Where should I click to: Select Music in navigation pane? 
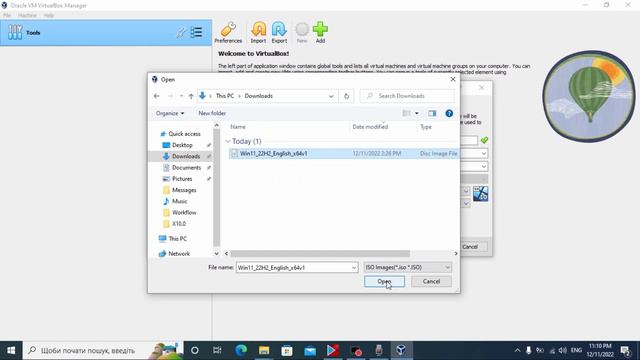[x=179, y=201]
